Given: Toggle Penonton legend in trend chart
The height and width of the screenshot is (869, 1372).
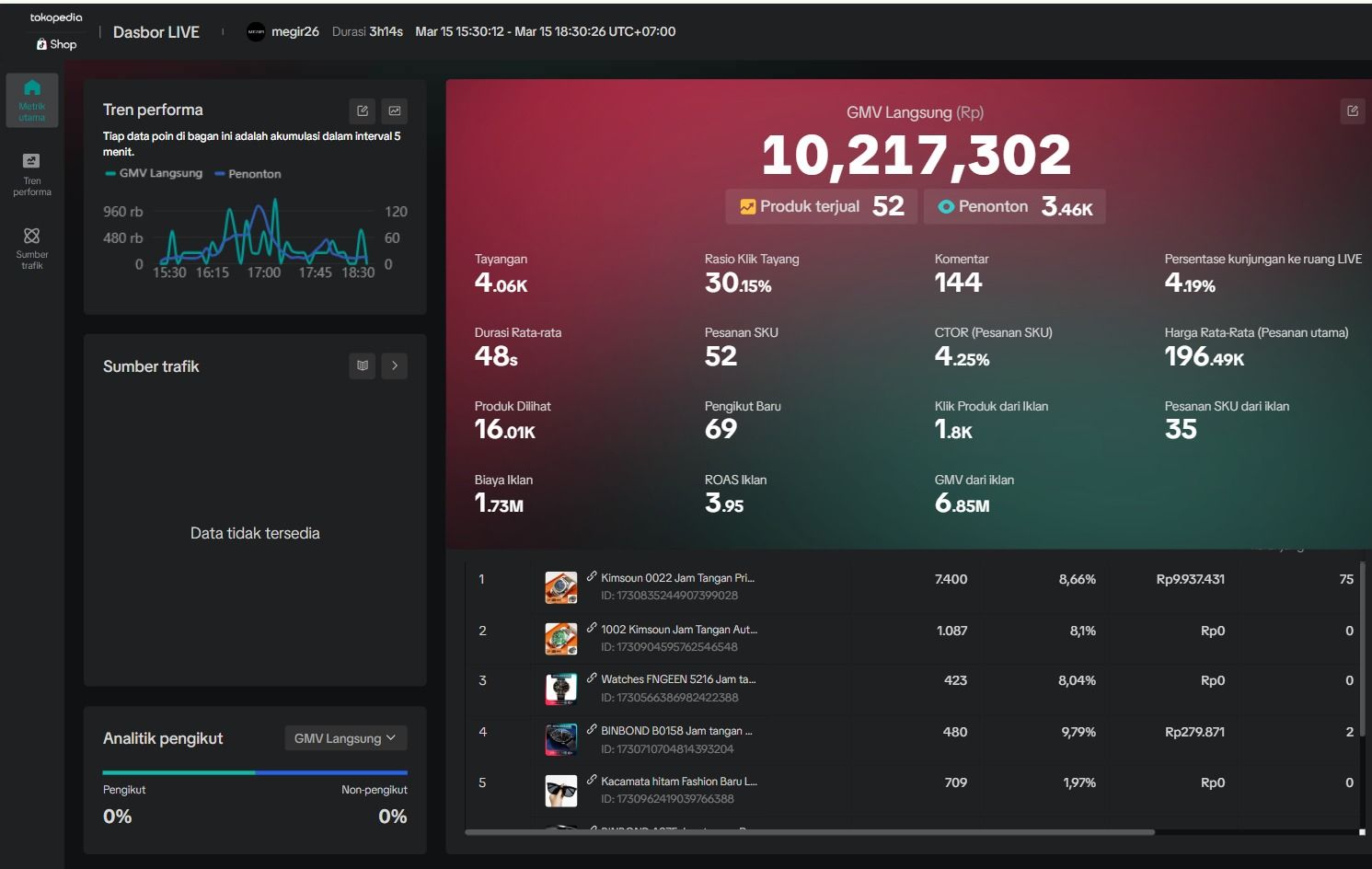Looking at the screenshot, I should [x=248, y=174].
